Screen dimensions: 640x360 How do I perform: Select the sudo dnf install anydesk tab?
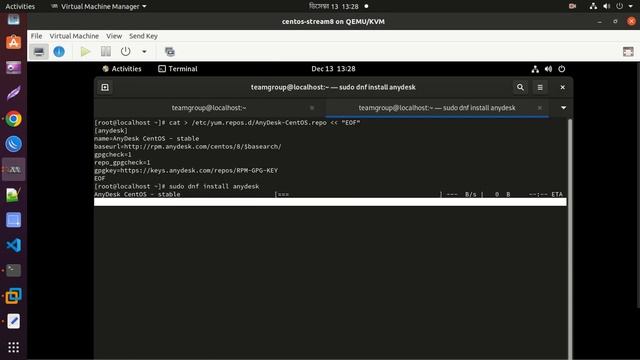[437, 108]
